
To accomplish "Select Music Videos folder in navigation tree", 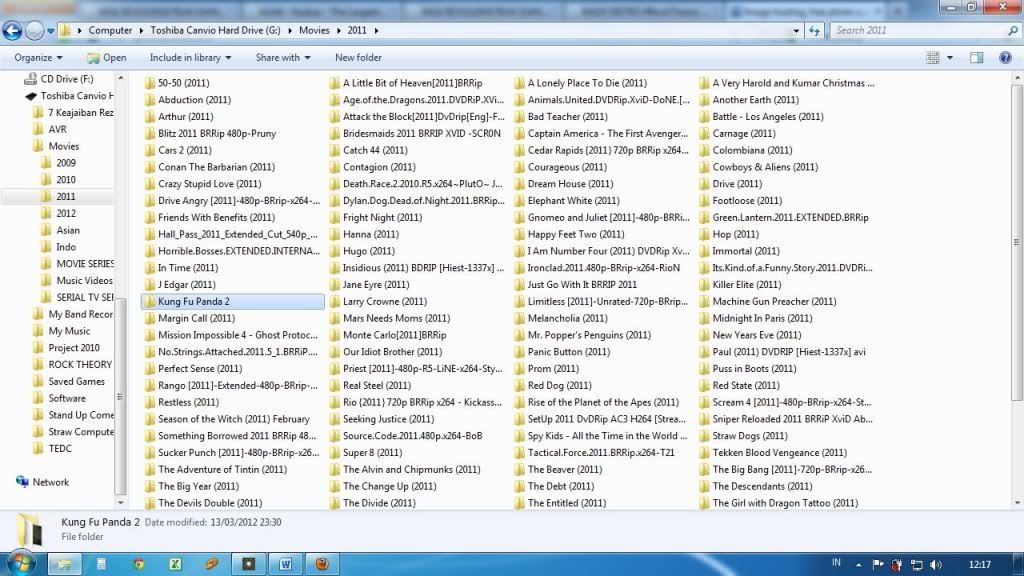I will point(84,281).
